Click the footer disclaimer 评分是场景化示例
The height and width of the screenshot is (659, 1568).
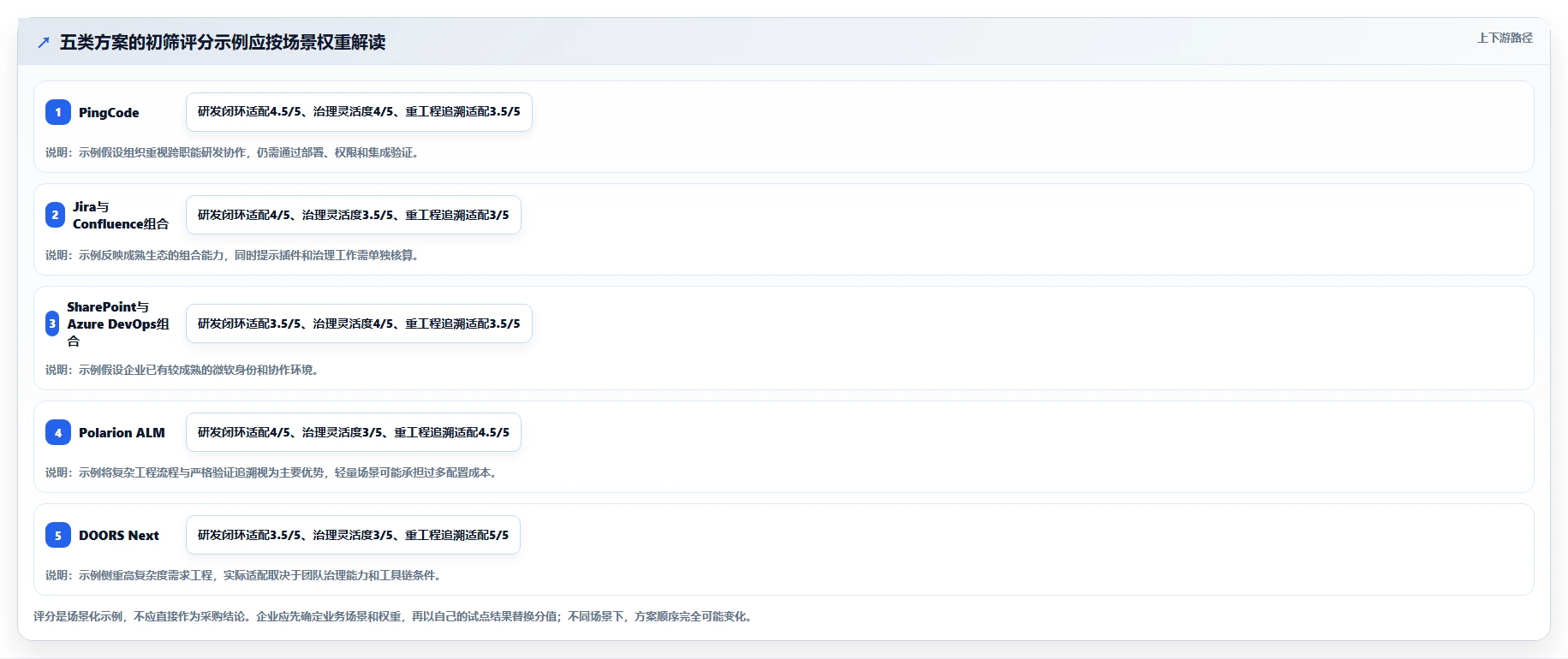[x=393, y=616]
